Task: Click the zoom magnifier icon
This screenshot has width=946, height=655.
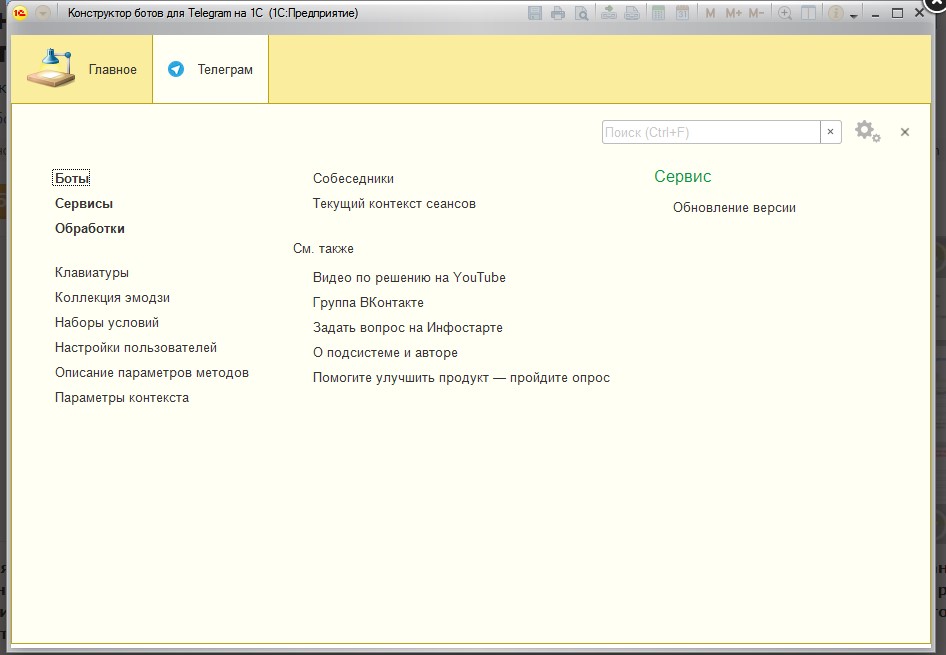Action: pyautogui.click(x=785, y=13)
